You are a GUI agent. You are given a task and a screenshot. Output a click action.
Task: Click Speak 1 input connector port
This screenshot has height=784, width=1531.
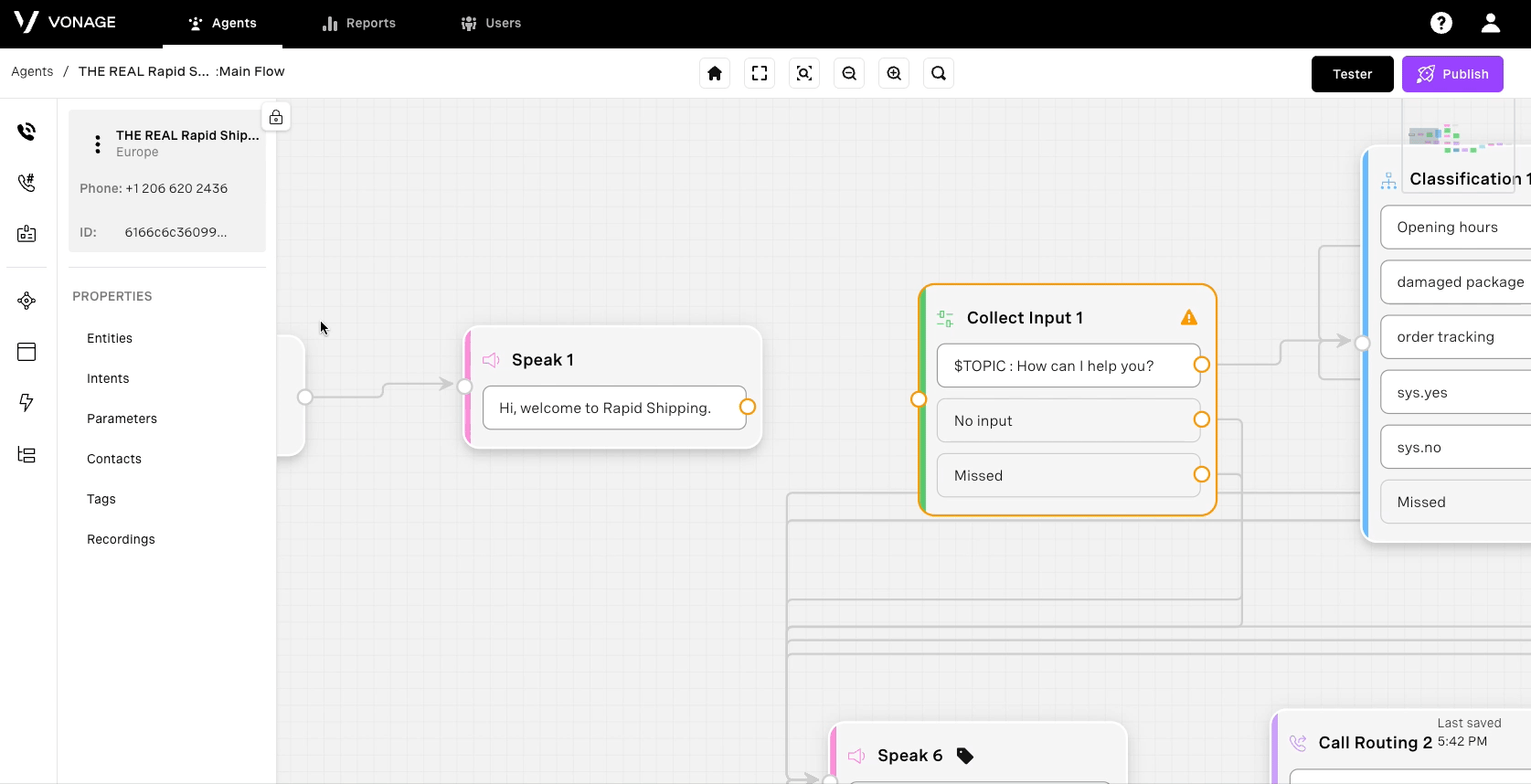pos(464,387)
